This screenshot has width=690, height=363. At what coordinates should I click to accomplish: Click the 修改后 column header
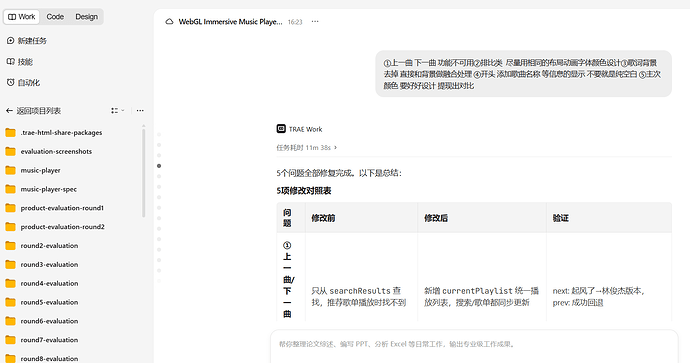pos(482,218)
